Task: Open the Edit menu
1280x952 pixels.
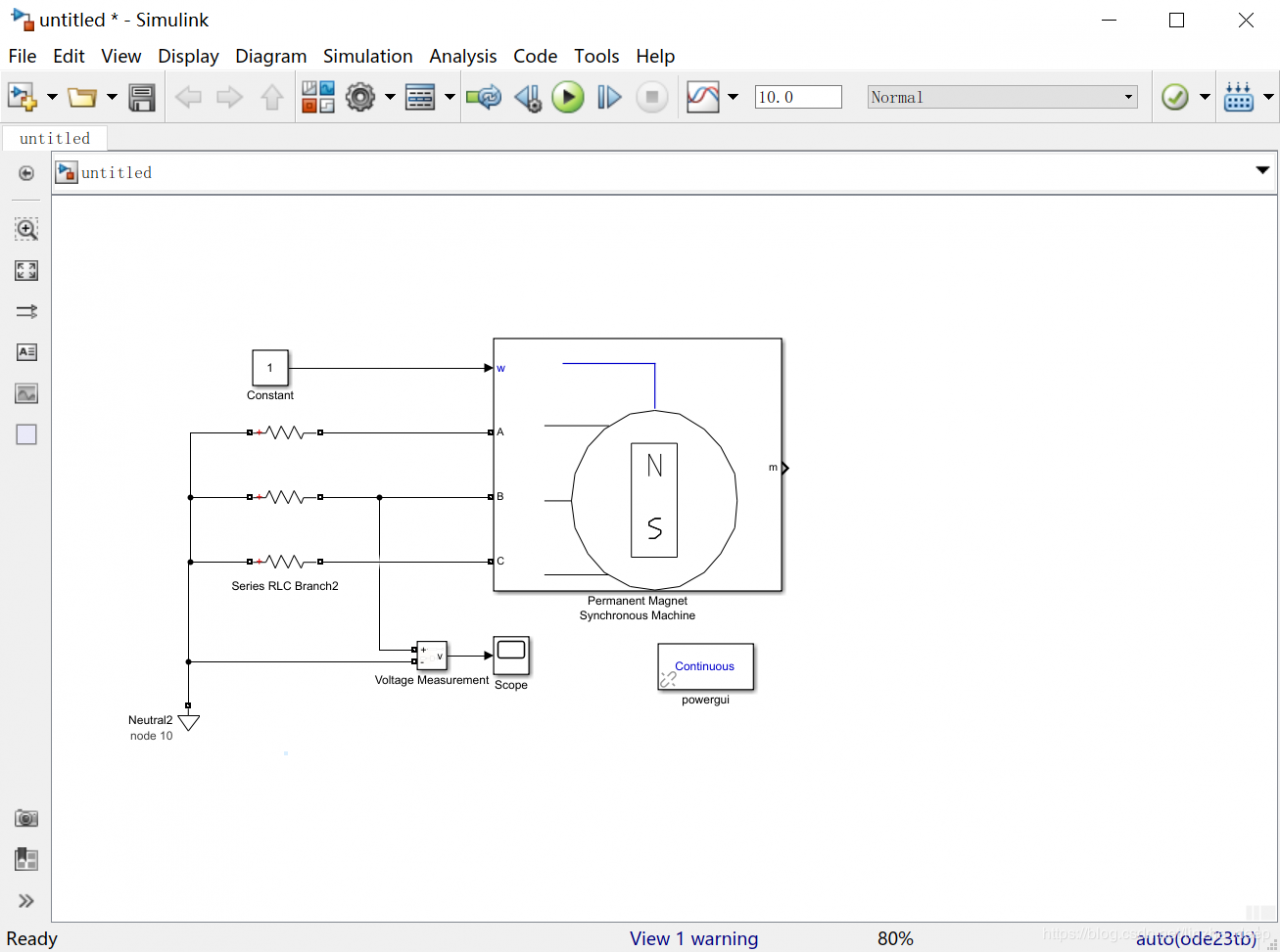Action: [x=69, y=56]
